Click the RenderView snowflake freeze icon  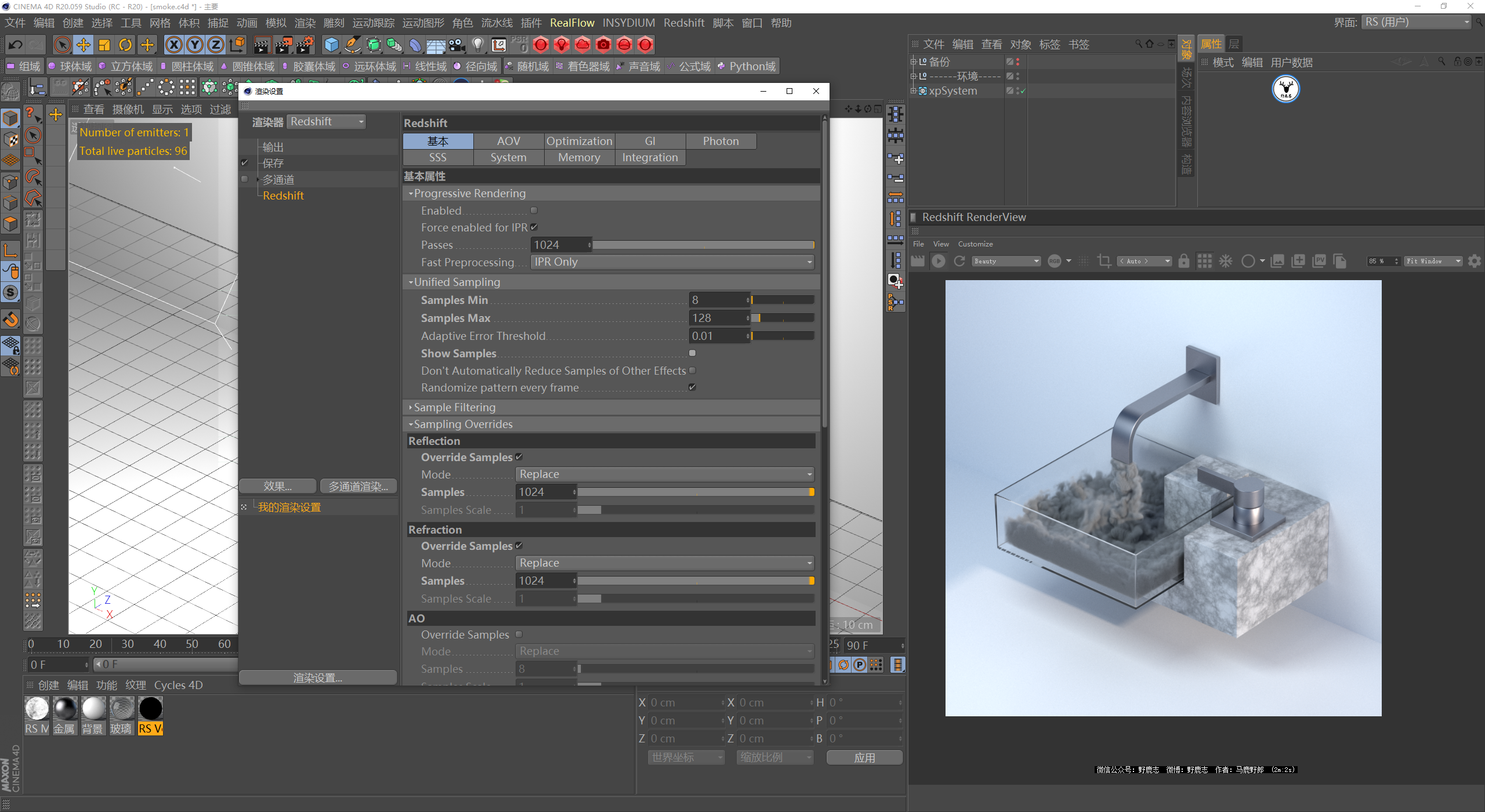(1226, 261)
